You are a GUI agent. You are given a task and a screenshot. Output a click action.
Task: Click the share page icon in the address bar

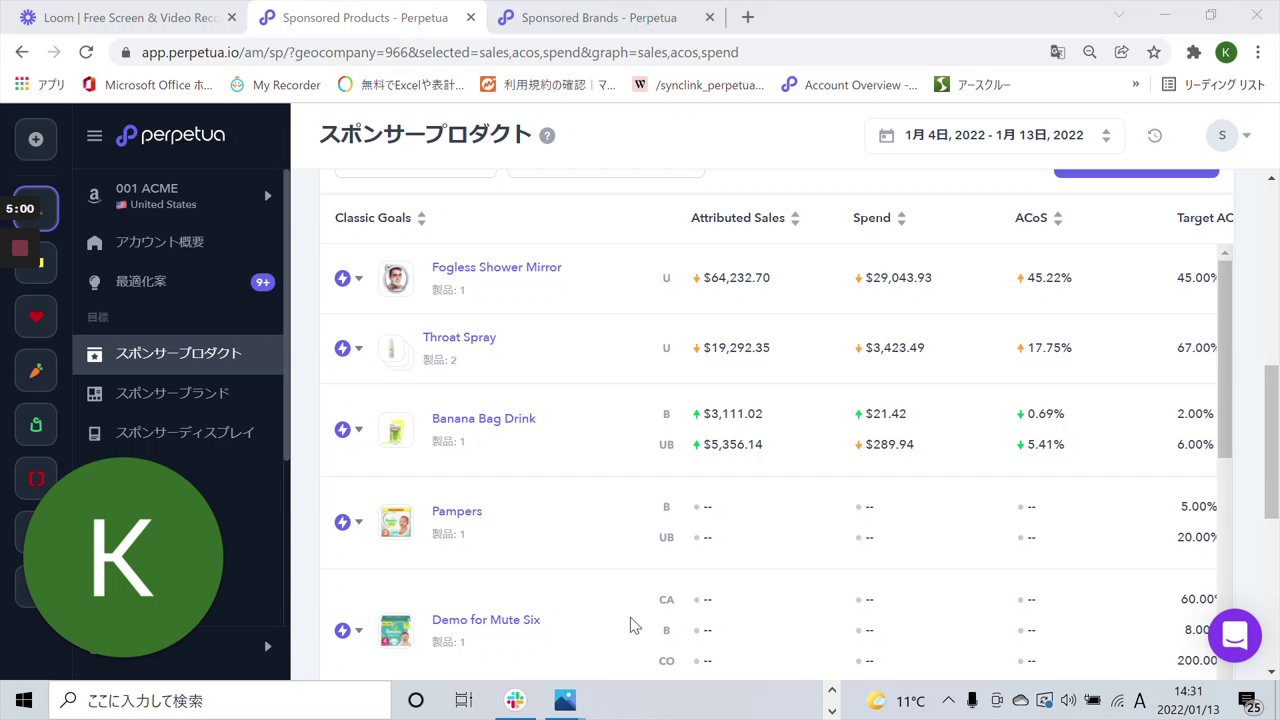pos(1122,52)
